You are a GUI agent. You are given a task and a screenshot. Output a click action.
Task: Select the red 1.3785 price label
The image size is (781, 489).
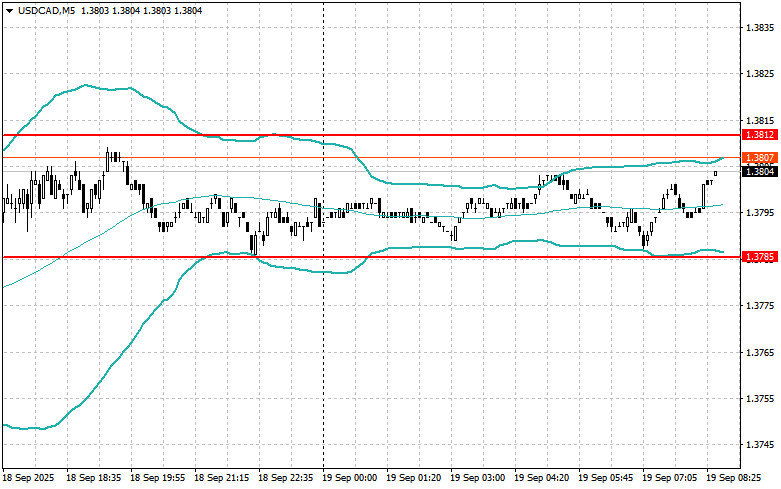[x=760, y=257]
